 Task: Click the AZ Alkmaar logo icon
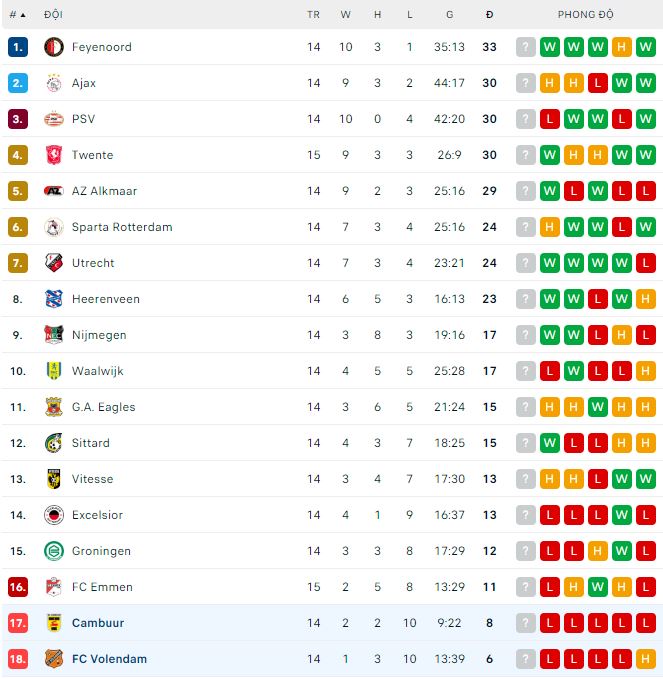pos(54,191)
